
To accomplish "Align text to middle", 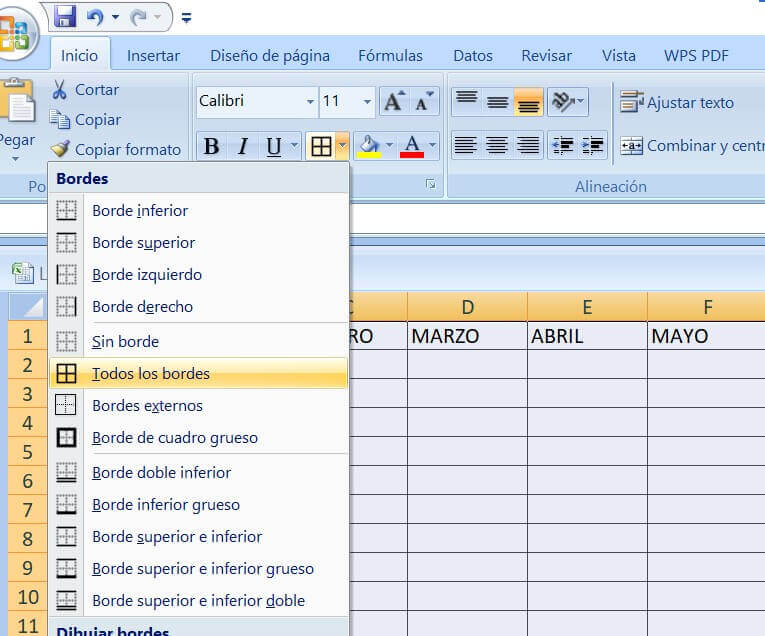I will 498,101.
